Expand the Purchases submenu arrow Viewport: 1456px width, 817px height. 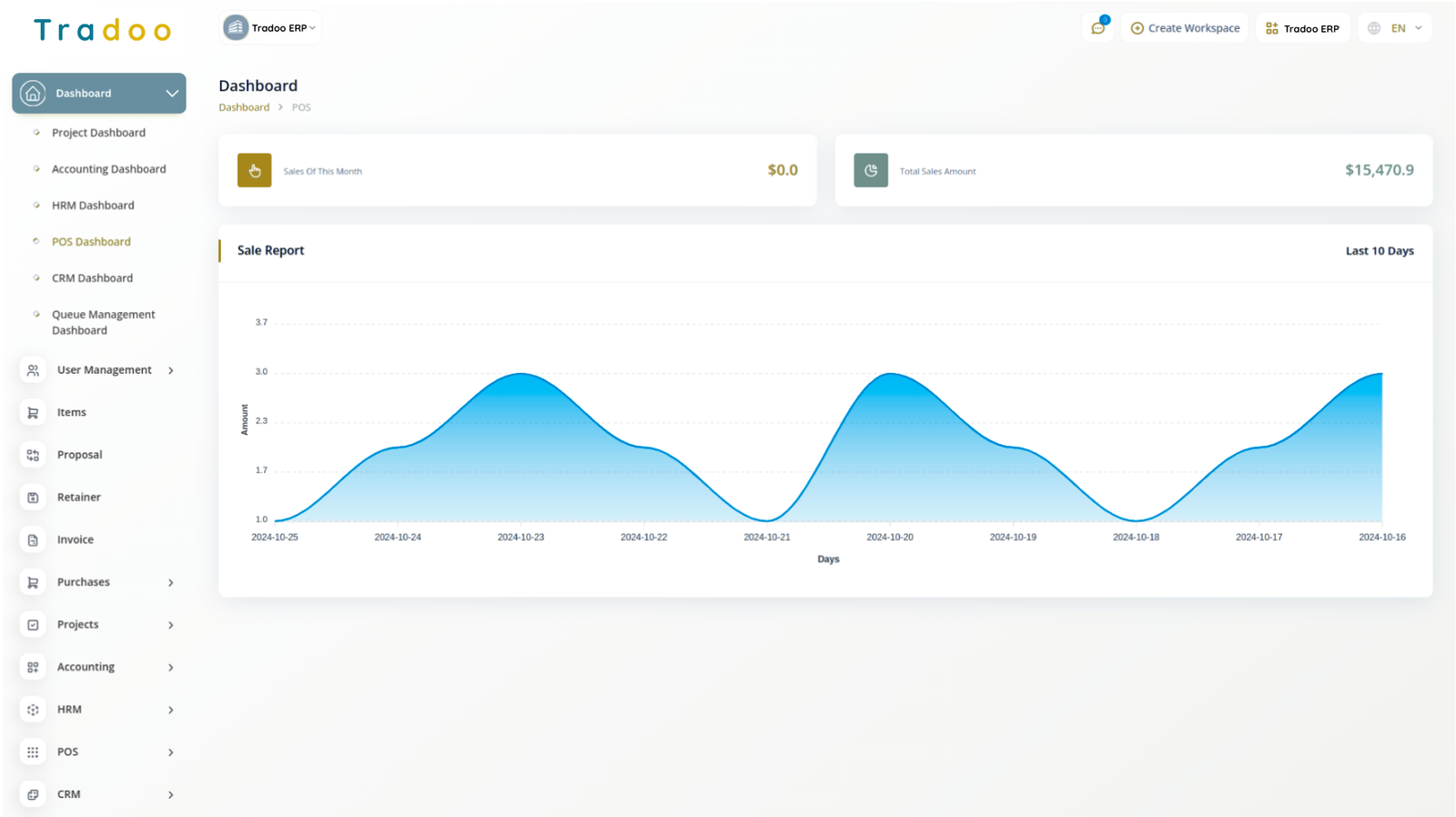pyautogui.click(x=170, y=582)
